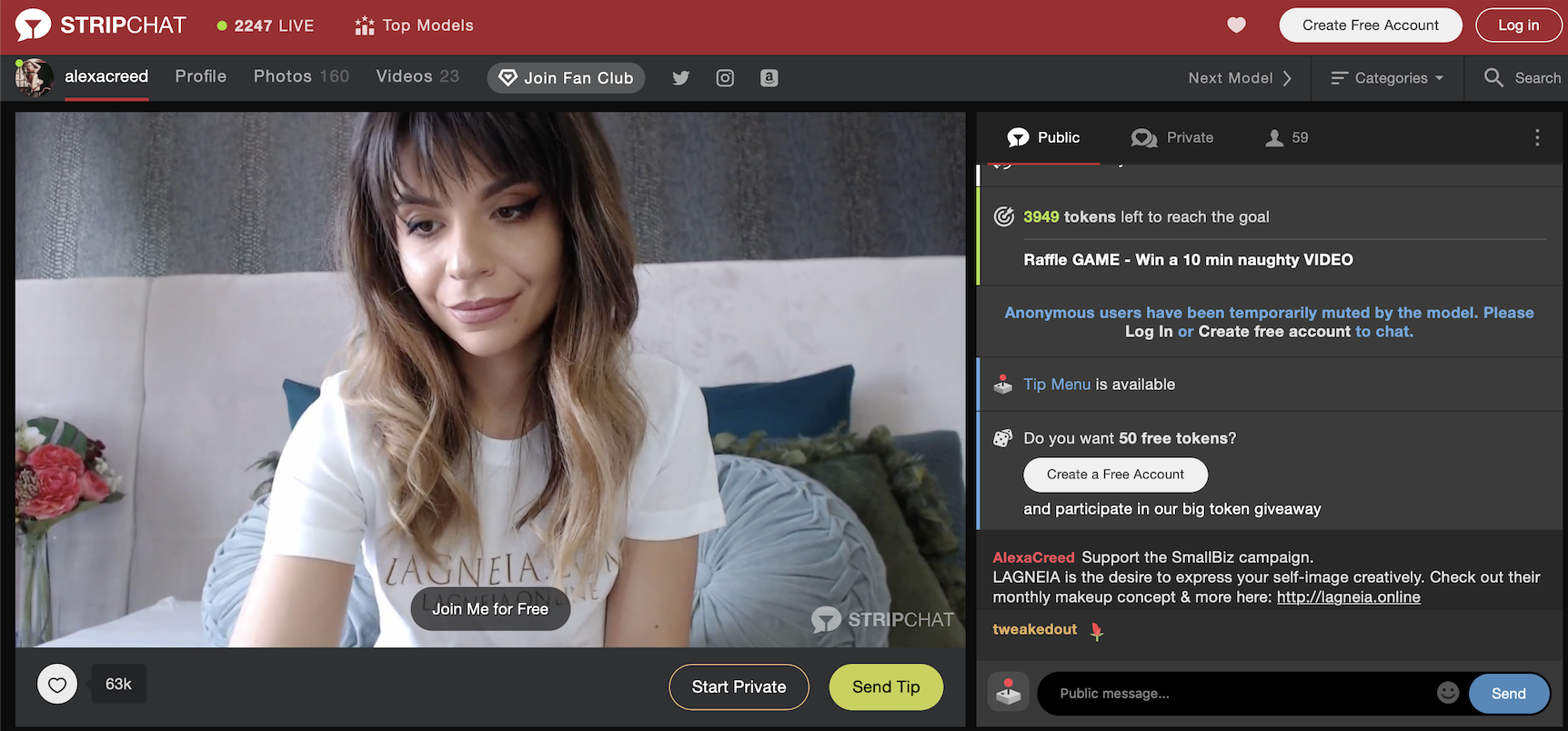Click the Start Private button
Image resolution: width=1568 pixels, height=731 pixels.
739,687
